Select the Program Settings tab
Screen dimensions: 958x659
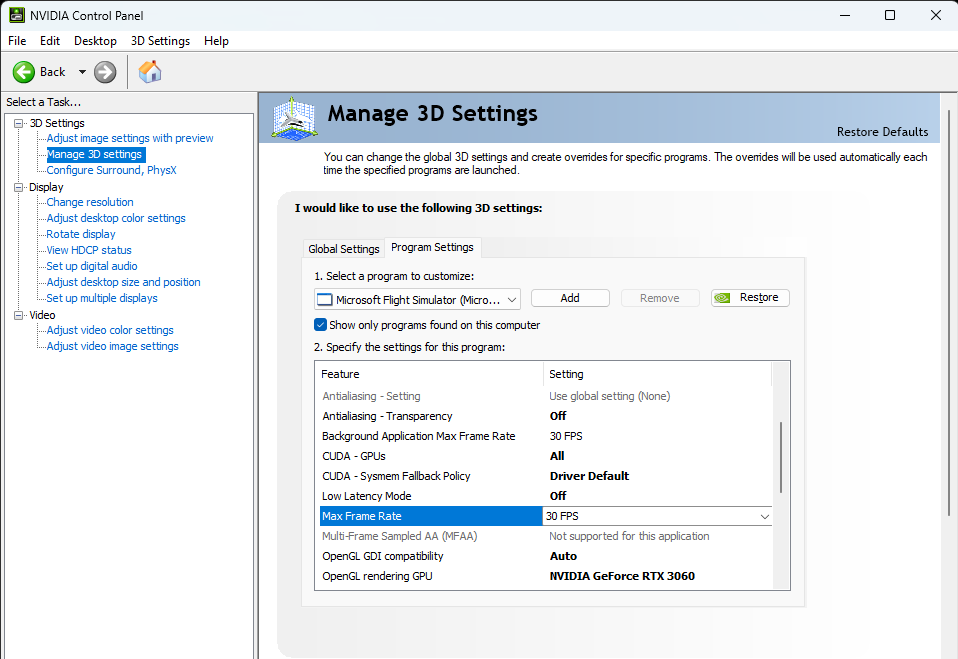coord(433,247)
